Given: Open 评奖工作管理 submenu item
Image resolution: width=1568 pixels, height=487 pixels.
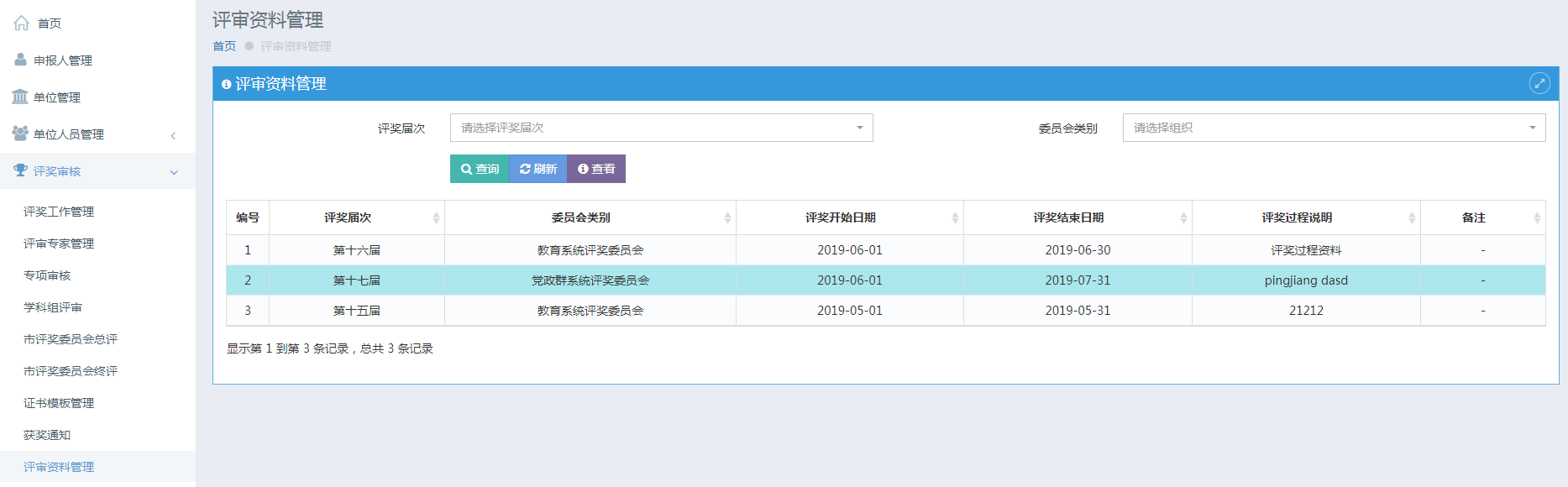Looking at the screenshot, I should coord(59,212).
